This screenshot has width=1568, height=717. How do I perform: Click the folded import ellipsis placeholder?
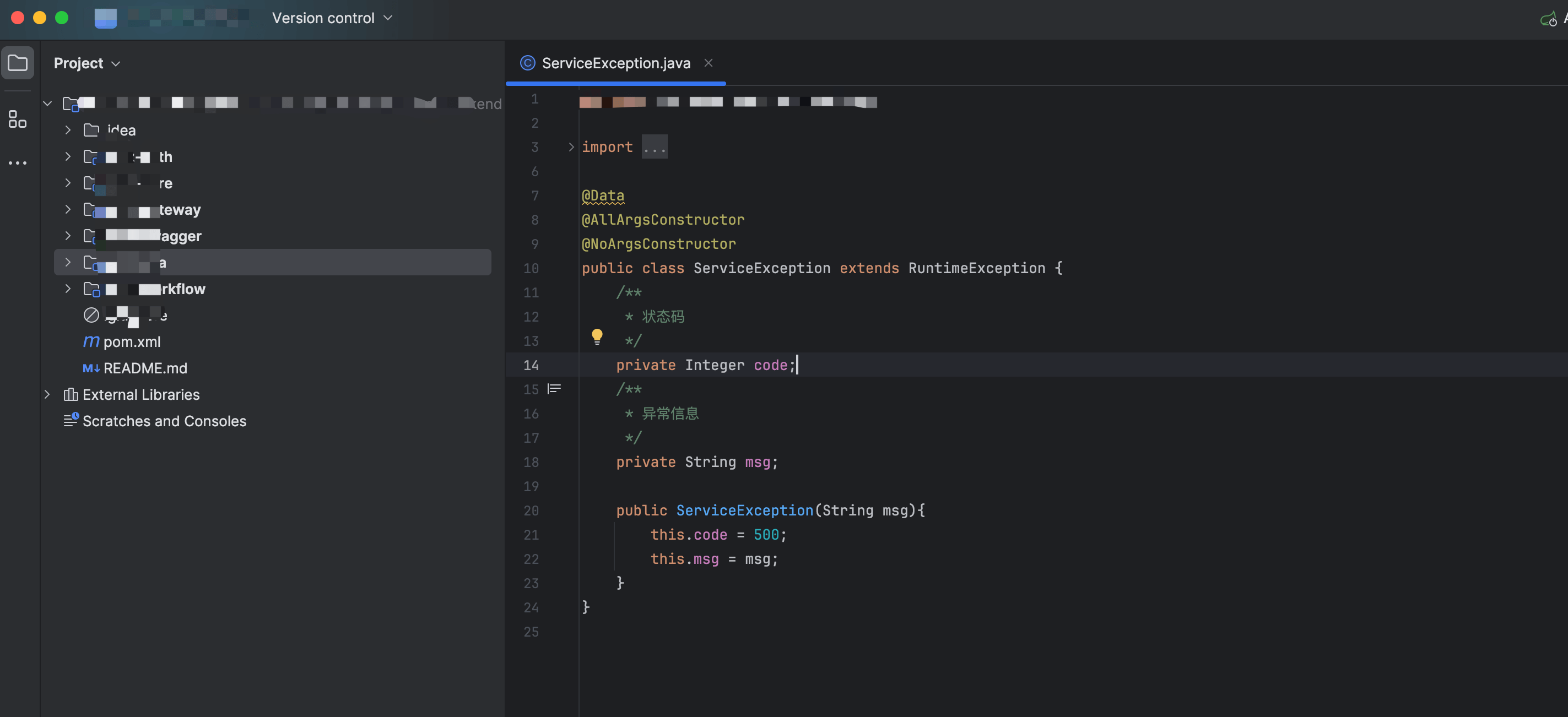[655, 146]
